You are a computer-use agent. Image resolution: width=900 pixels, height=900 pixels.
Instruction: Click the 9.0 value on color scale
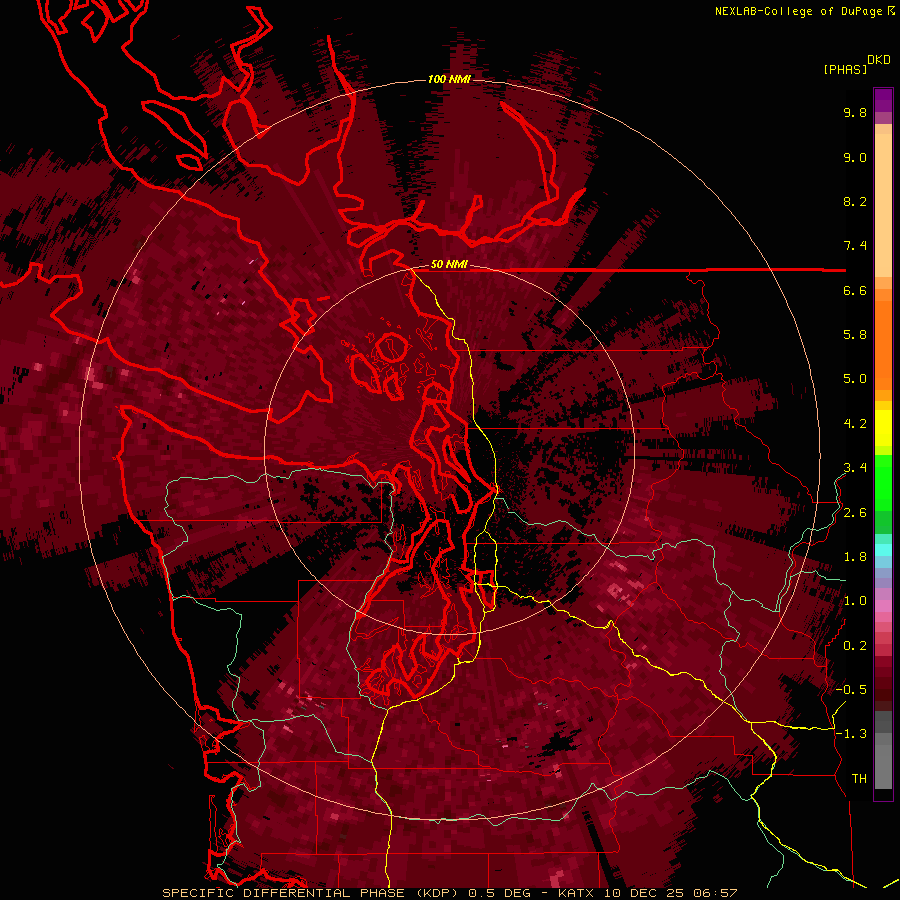pos(855,157)
